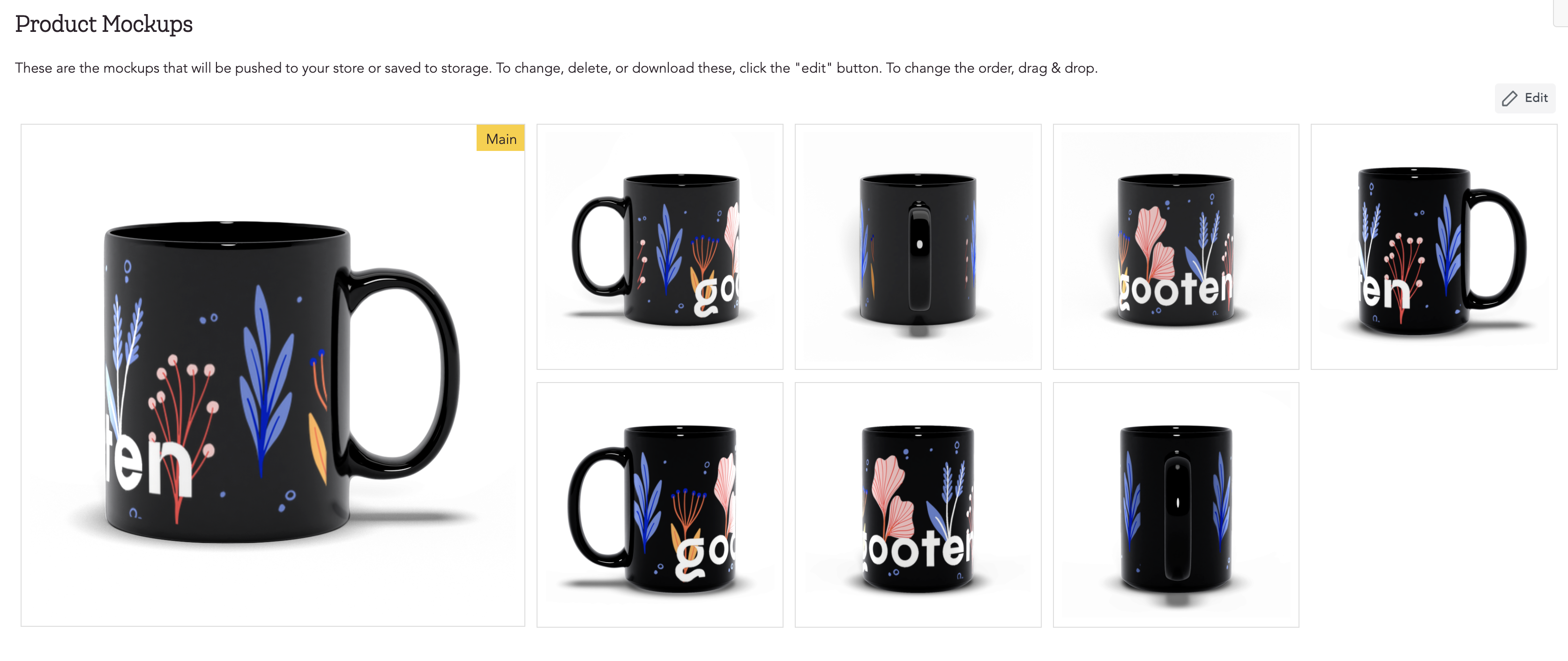This screenshot has height=661, width=1568.
Task: Pick bottom-row tall mug with pink leaves front view
Action: pyautogui.click(x=918, y=504)
